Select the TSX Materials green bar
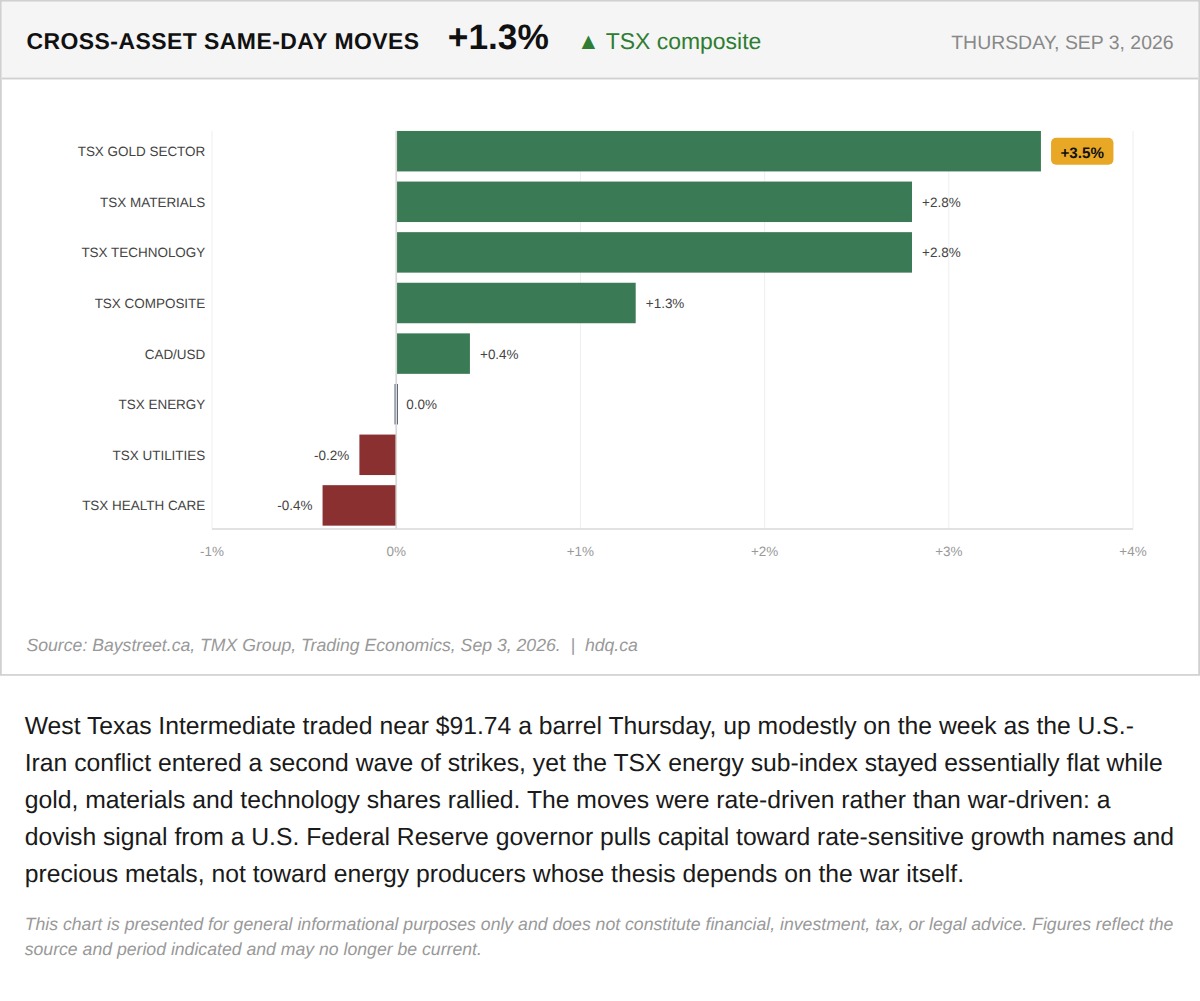 (654, 202)
